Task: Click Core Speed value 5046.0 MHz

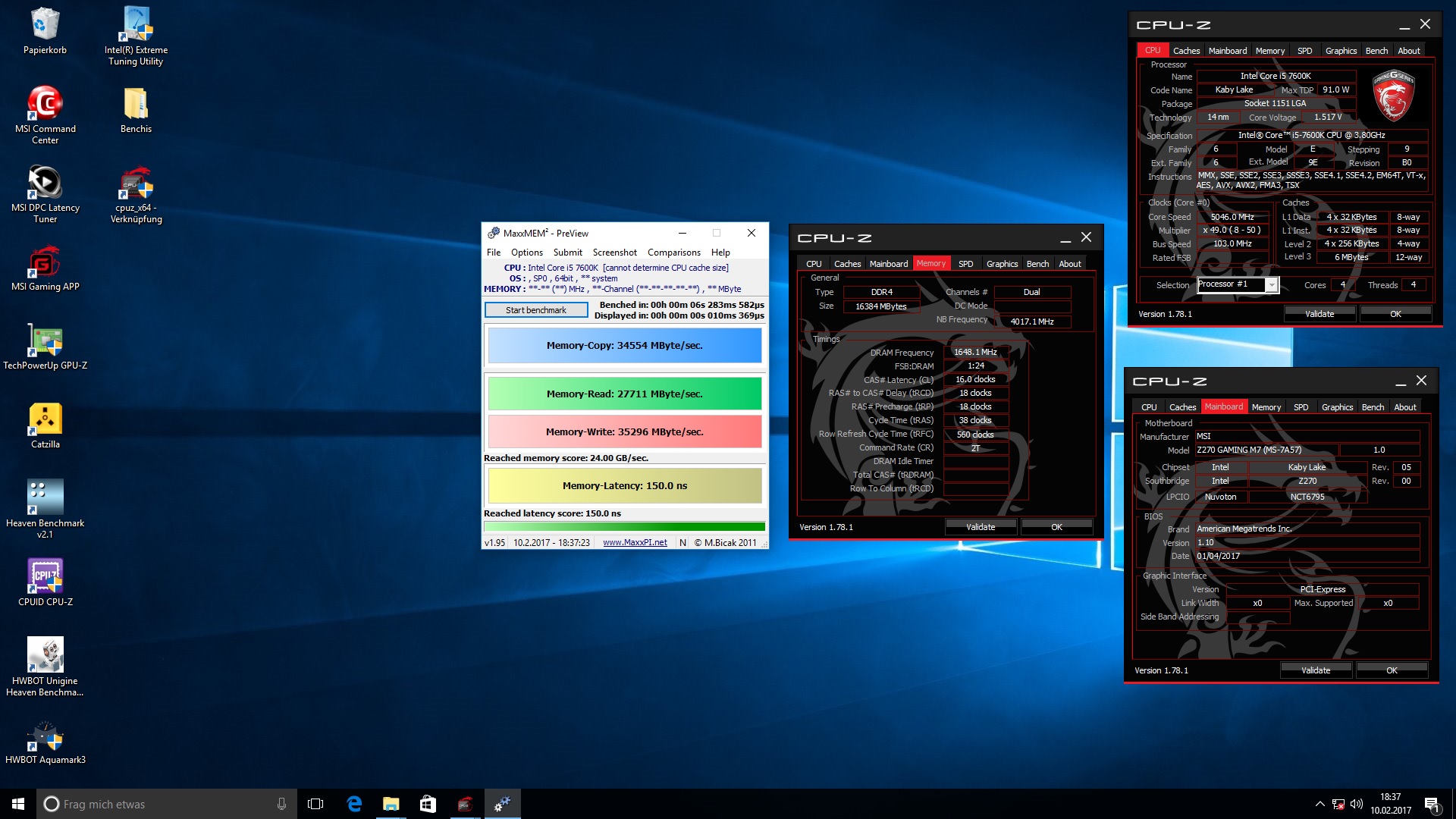Action: pyautogui.click(x=1232, y=217)
